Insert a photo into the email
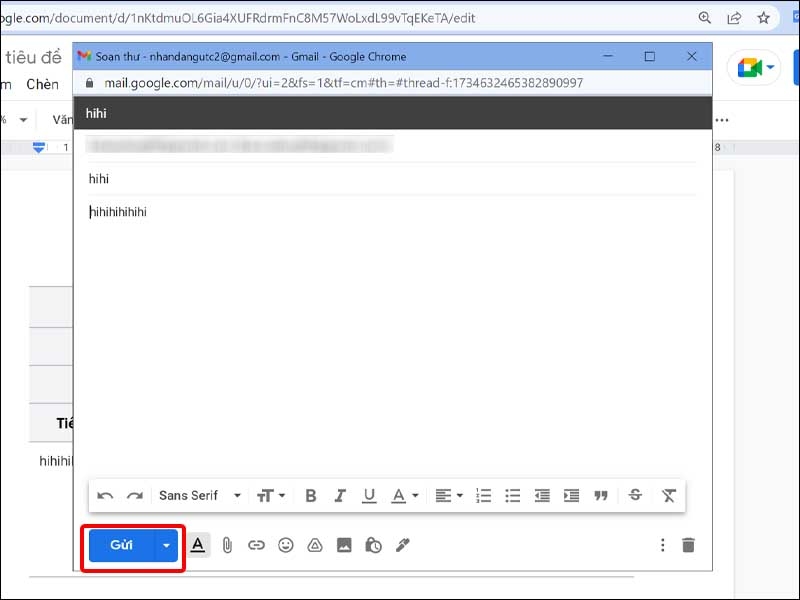 pyautogui.click(x=344, y=545)
